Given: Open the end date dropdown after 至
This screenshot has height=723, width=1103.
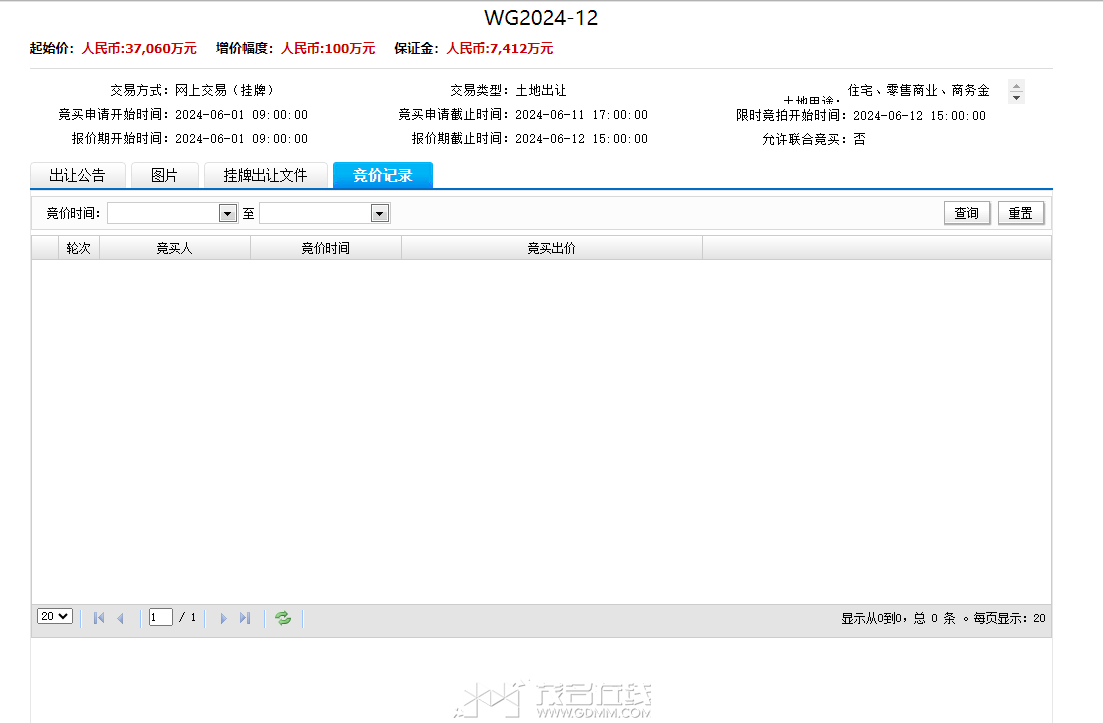Looking at the screenshot, I should [x=380, y=213].
